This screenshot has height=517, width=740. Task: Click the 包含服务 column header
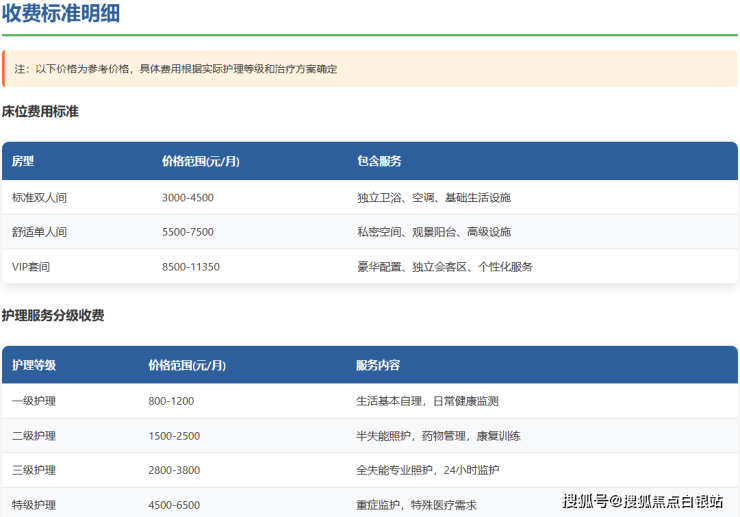pyautogui.click(x=379, y=161)
